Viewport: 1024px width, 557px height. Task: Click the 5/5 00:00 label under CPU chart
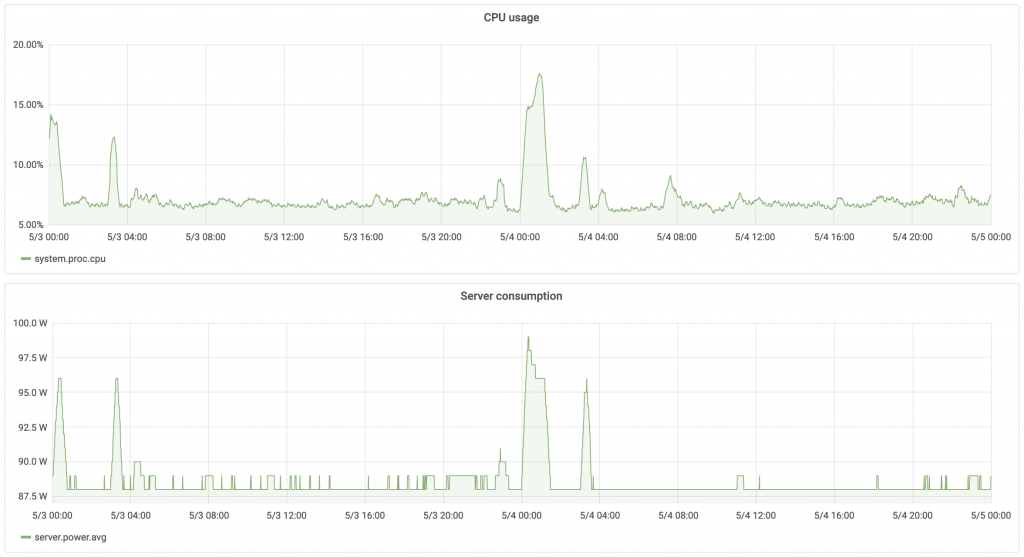[990, 237]
